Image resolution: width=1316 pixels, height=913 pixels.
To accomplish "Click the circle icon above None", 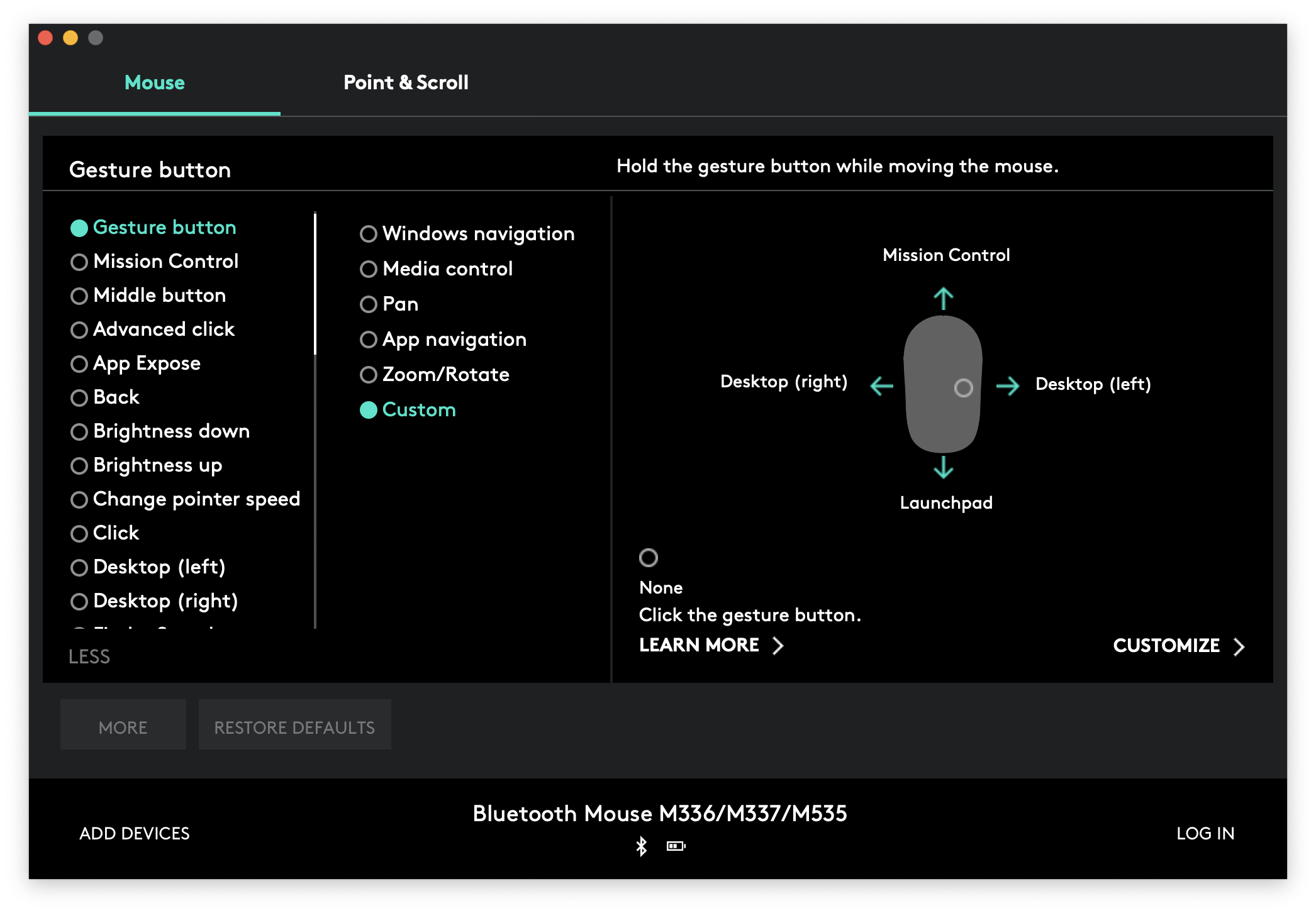I will tap(648, 557).
